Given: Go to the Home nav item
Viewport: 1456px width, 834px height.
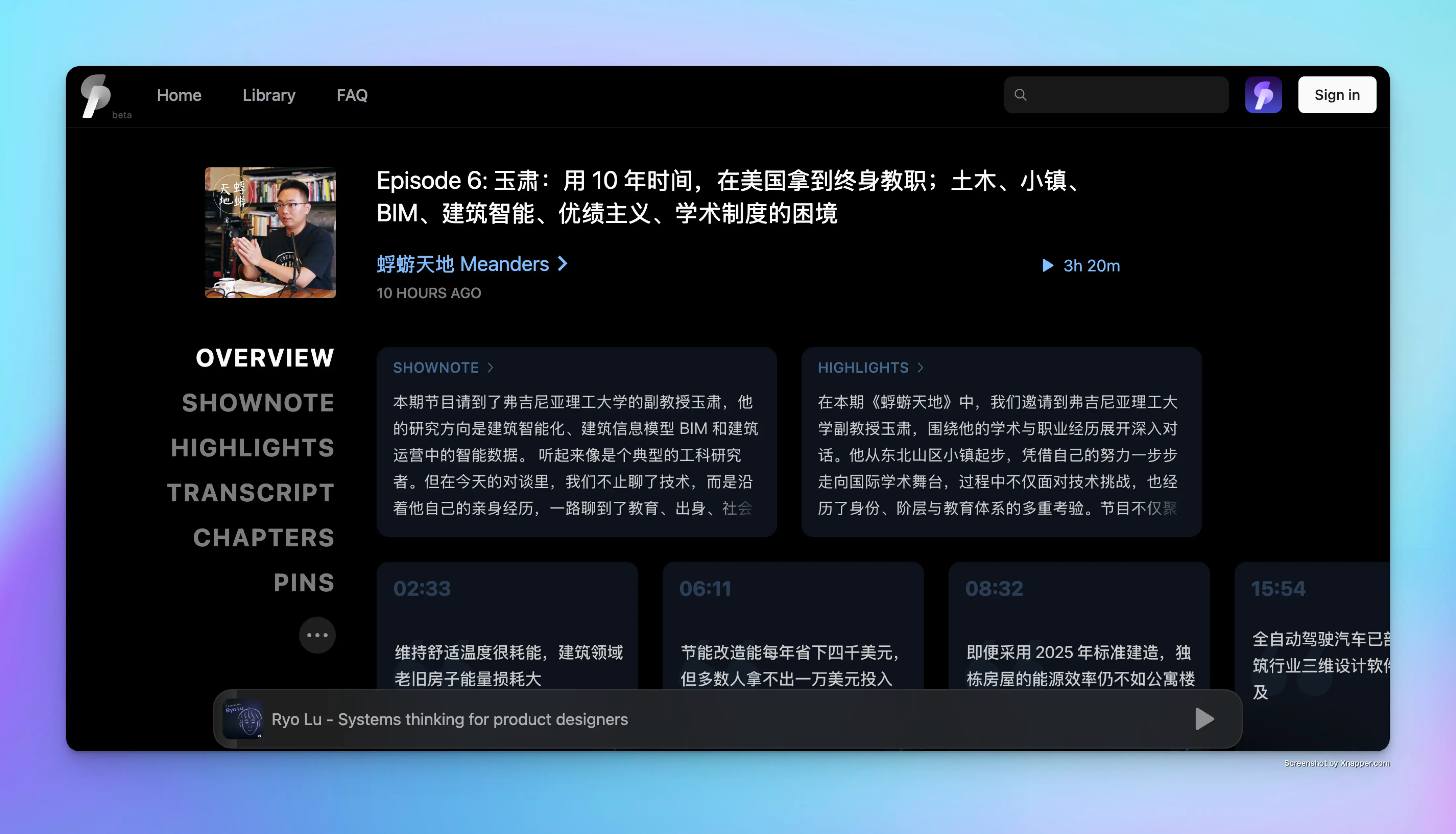Looking at the screenshot, I should click(179, 95).
